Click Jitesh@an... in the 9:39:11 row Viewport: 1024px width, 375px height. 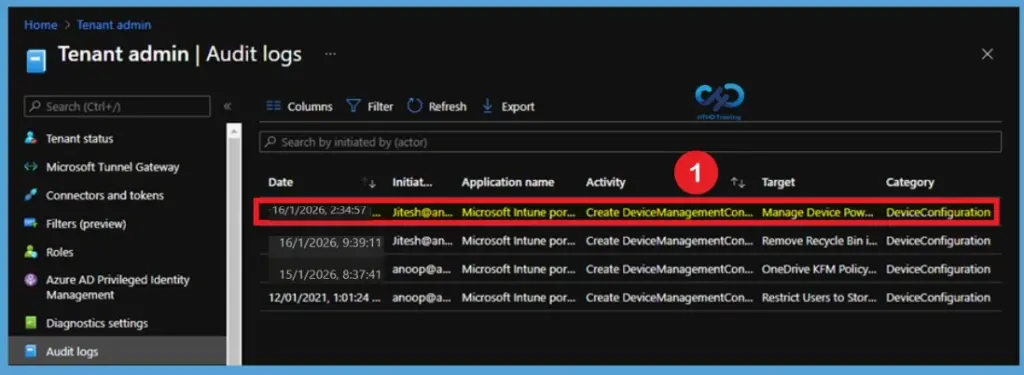pos(423,241)
